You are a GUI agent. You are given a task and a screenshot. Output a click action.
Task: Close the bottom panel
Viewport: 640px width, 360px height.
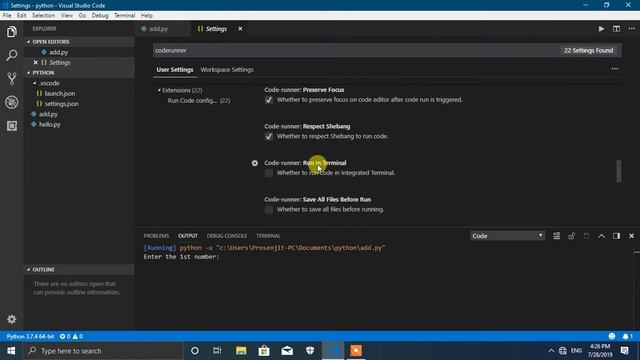coord(631,236)
